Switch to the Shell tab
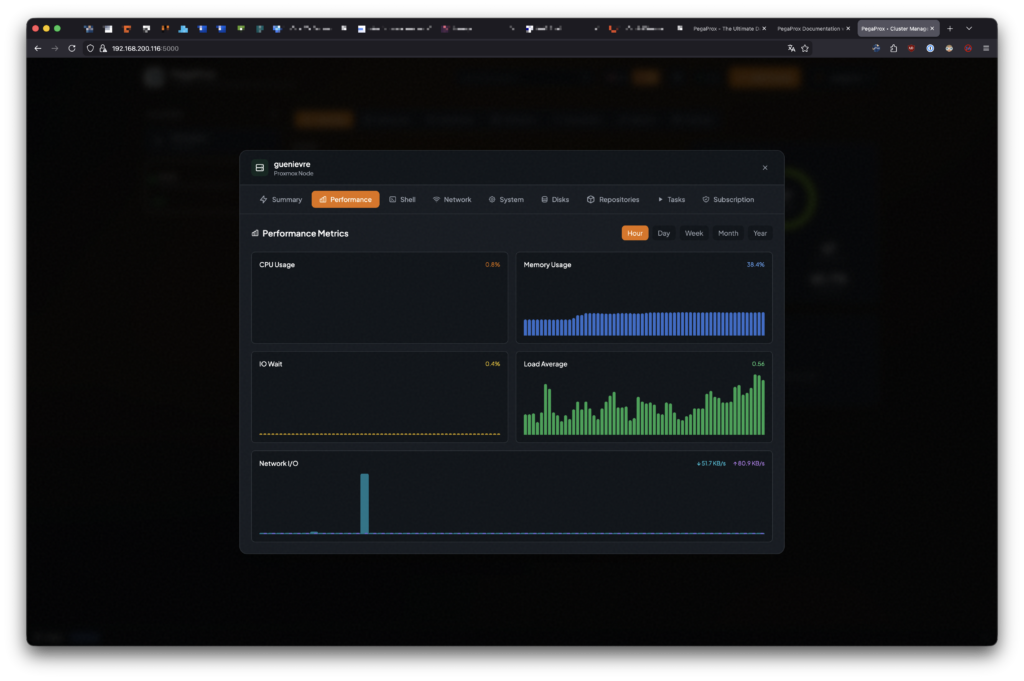The width and height of the screenshot is (1024, 681). tap(402, 199)
